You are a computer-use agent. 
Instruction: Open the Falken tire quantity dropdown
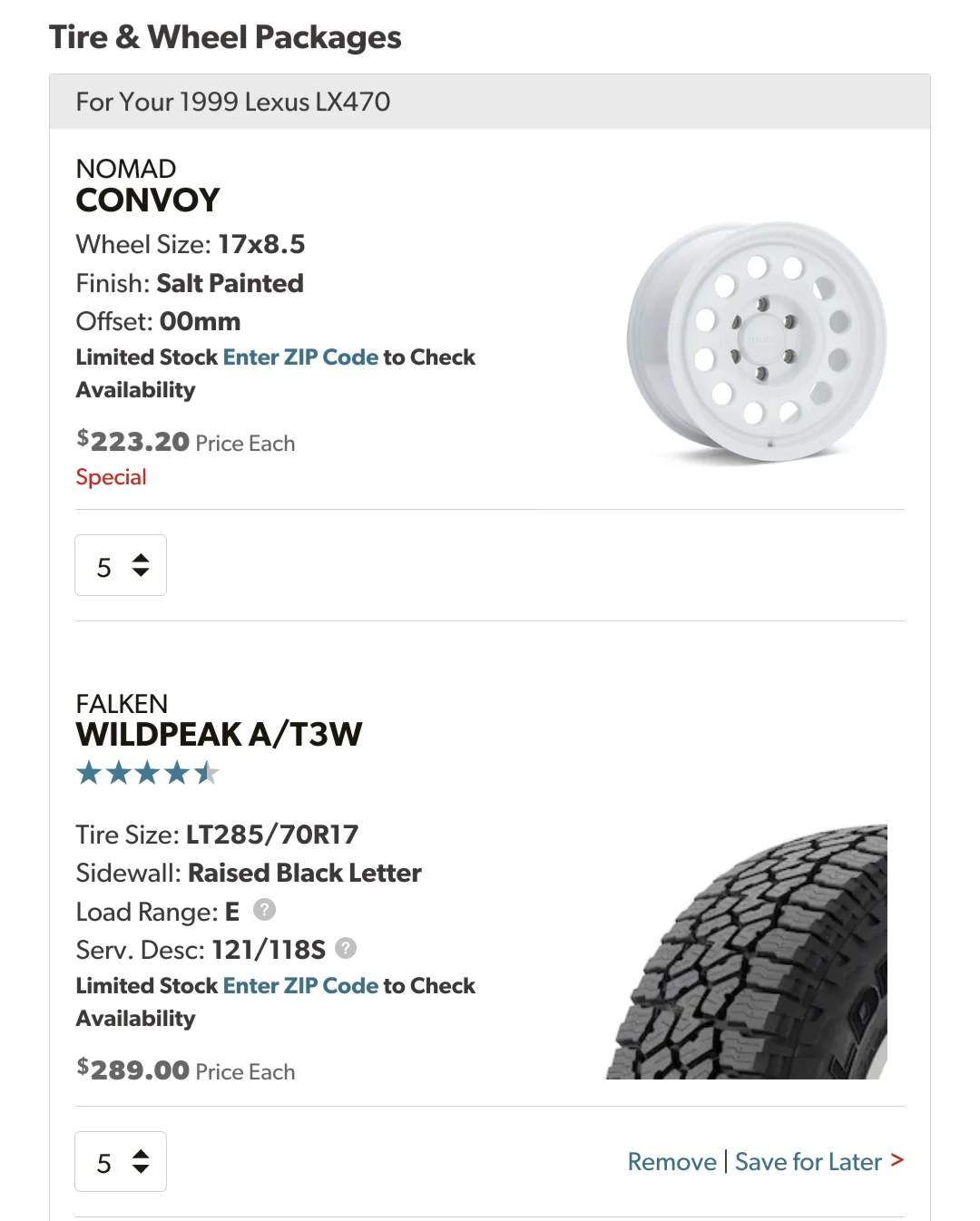121,1161
